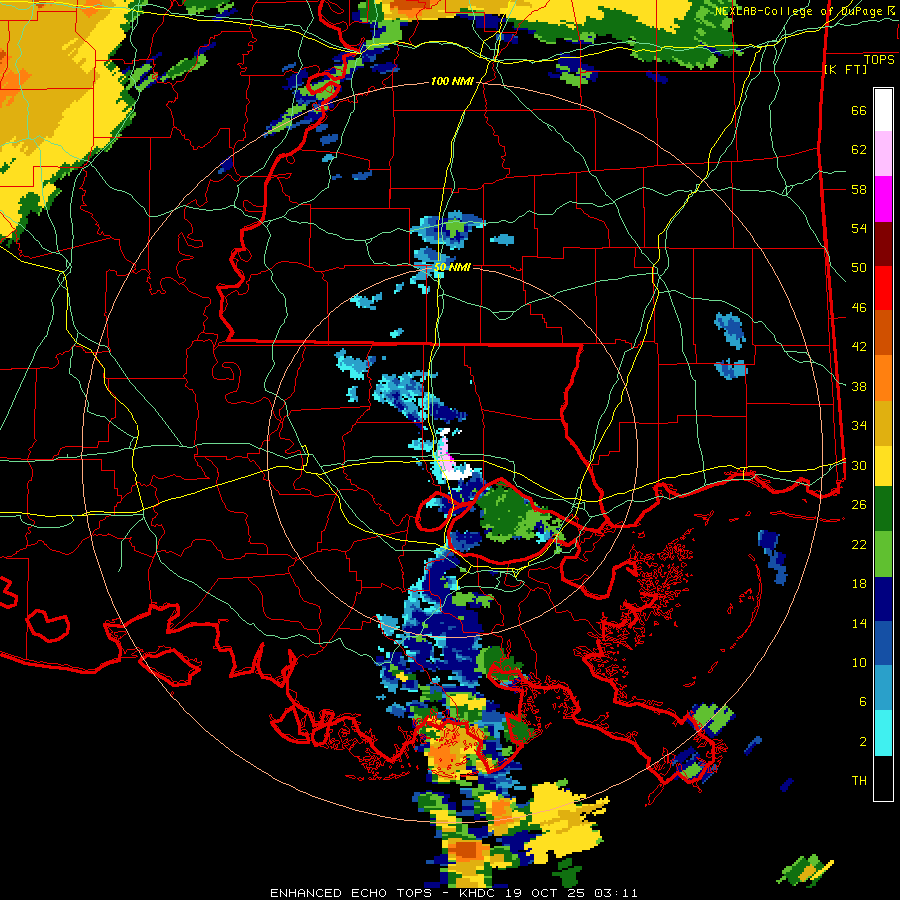
Task: Click the legend value 66
Action: point(859,111)
